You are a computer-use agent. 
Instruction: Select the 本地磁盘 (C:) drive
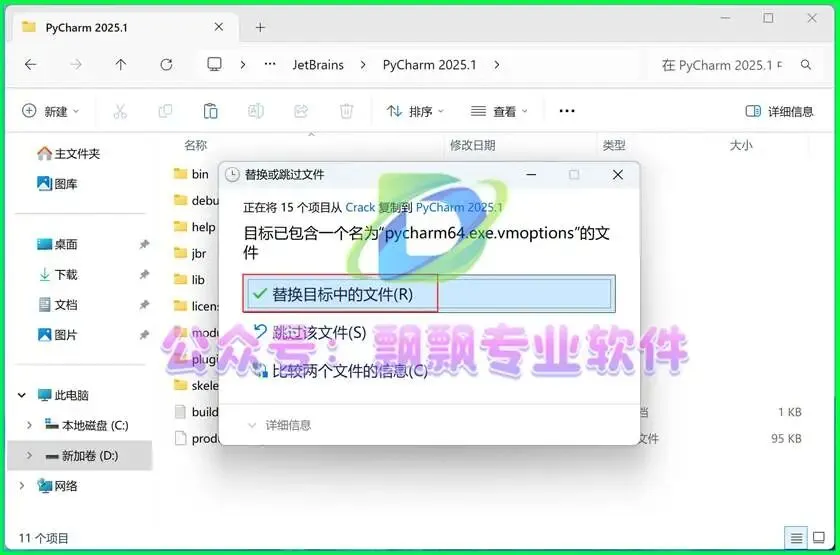tap(87, 425)
